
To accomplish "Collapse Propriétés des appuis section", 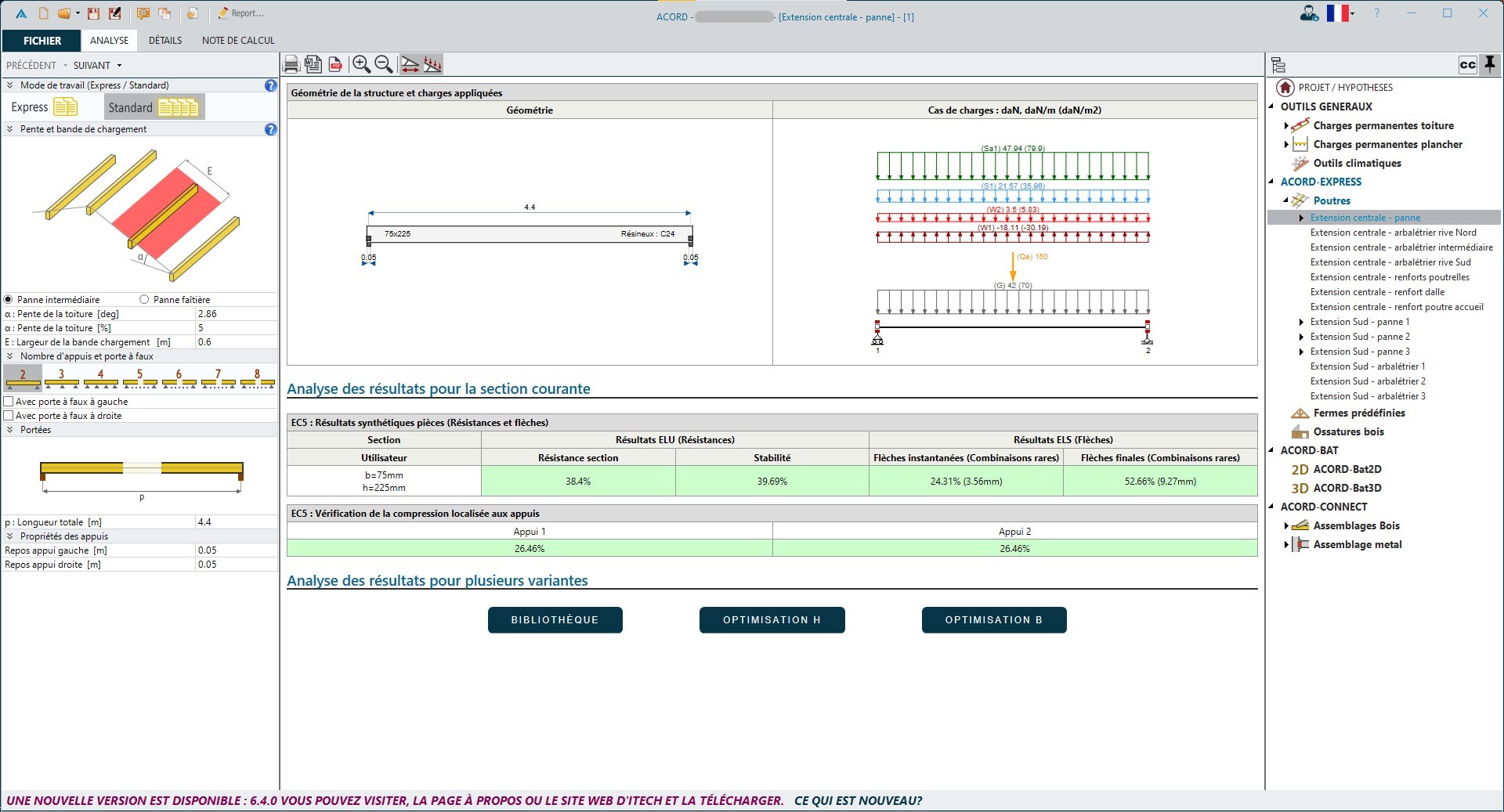I will [x=10, y=536].
